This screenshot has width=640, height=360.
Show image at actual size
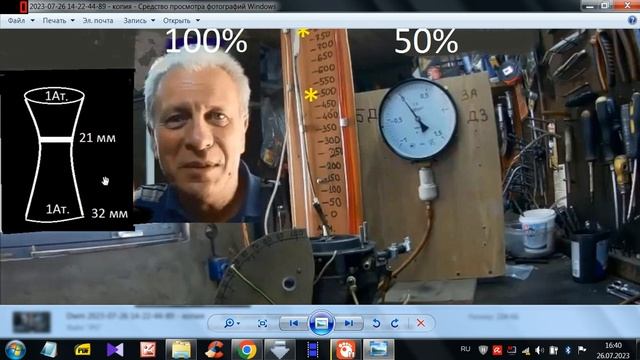coord(262,323)
